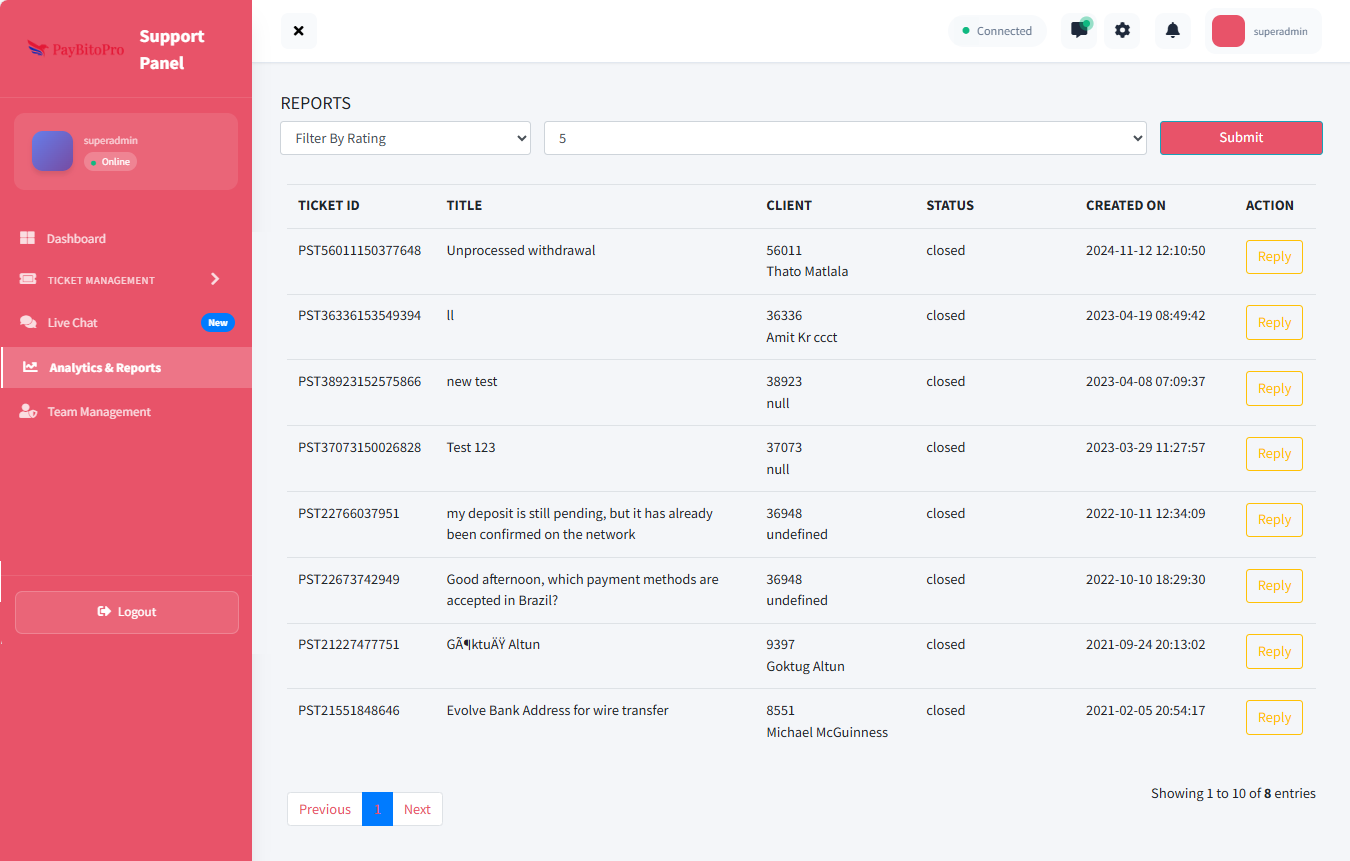Click the PayBitoPro logo
1350x861 pixels.
click(75, 48)
